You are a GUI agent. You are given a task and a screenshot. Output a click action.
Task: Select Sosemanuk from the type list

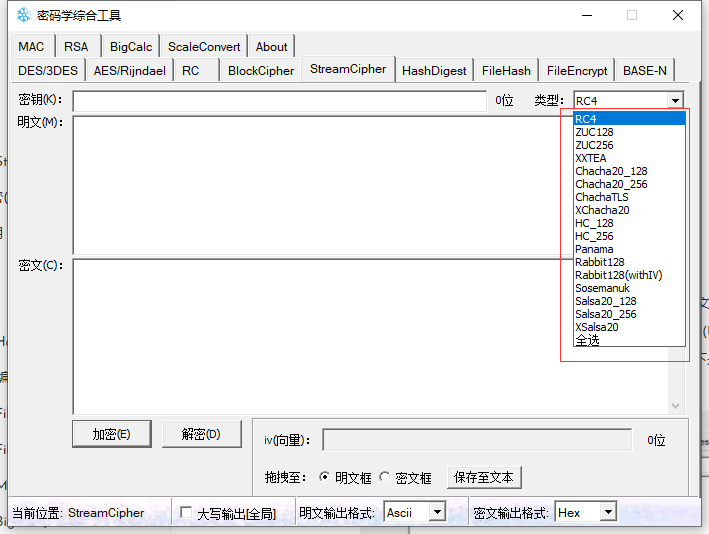629,288
